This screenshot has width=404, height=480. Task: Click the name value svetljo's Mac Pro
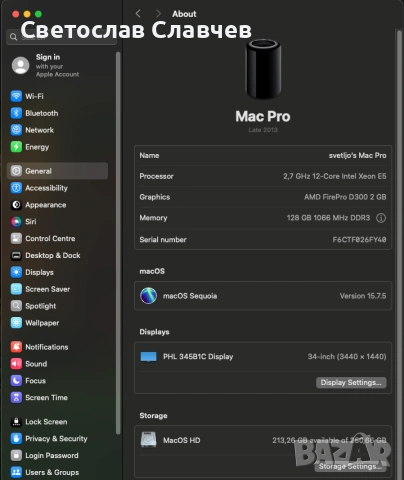358,155
